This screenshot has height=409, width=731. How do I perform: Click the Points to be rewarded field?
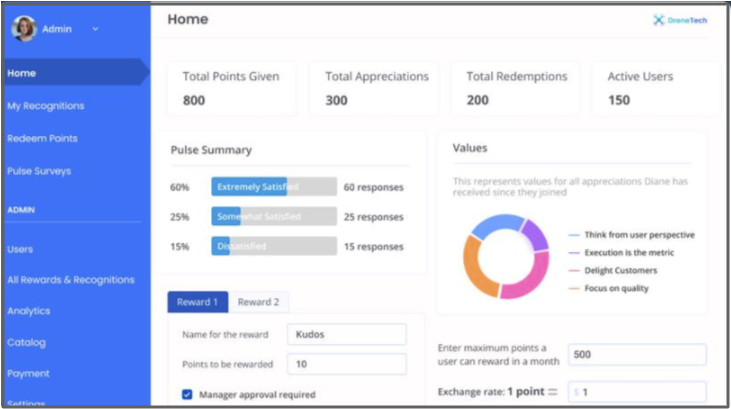346,364
